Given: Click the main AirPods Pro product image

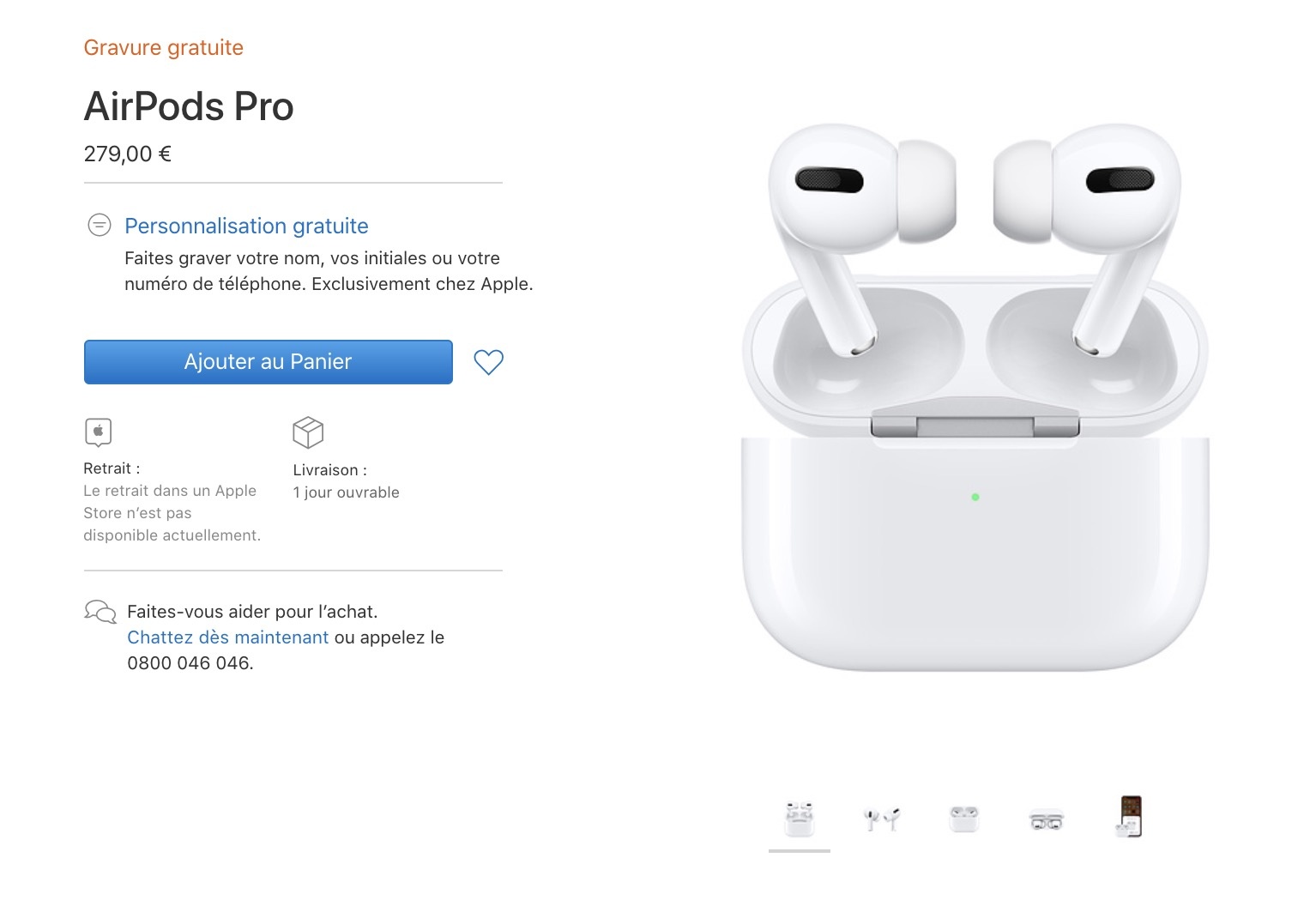Looking at the screenshot, I should (x=975, y=396).
